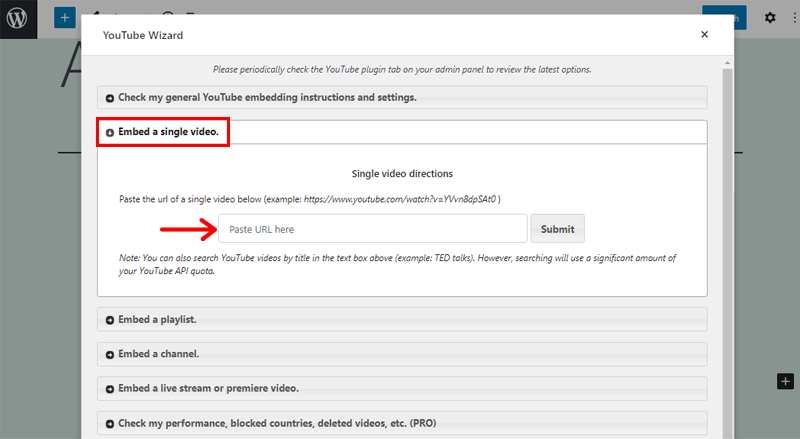Viewport: 800px width, 439px height.
Task: Expand 'Check my general YouTube embedding instructions' section
Action: click(402, 97)
